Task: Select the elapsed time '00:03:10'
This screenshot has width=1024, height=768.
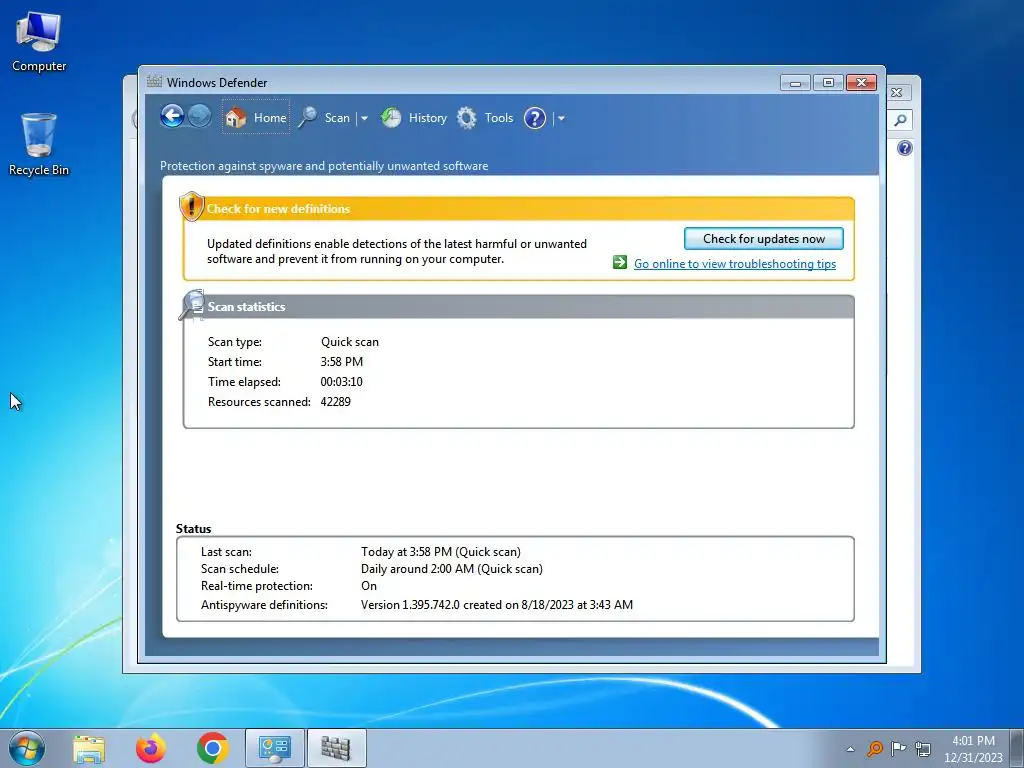Action: coord(342,382)
